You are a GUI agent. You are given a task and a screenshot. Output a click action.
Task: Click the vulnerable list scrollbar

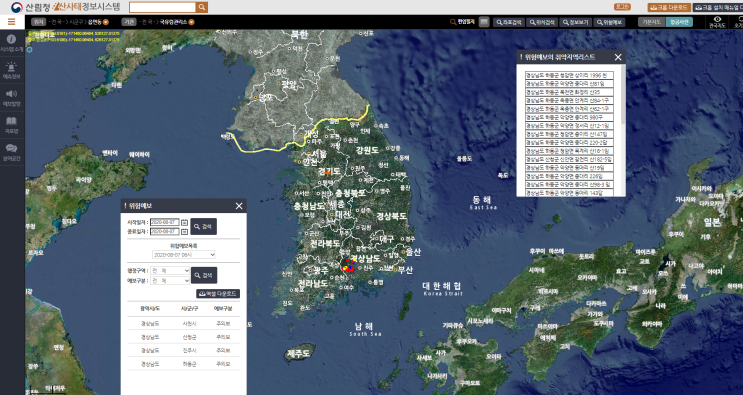(623, 95)
